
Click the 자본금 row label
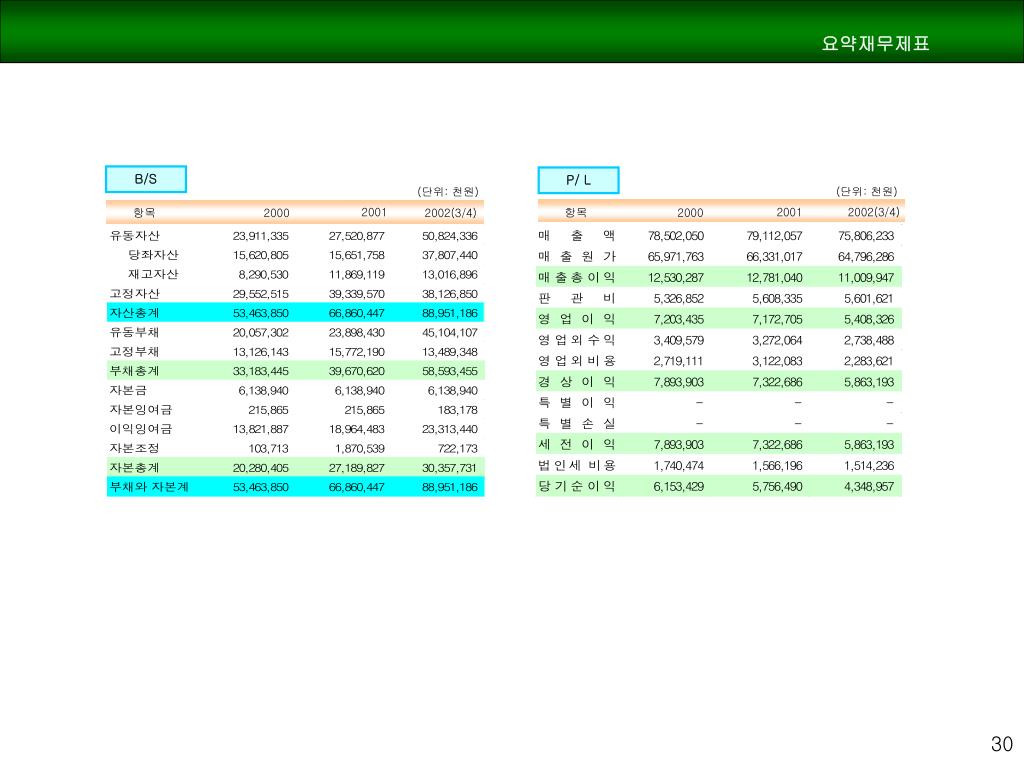tap(128, 391)
